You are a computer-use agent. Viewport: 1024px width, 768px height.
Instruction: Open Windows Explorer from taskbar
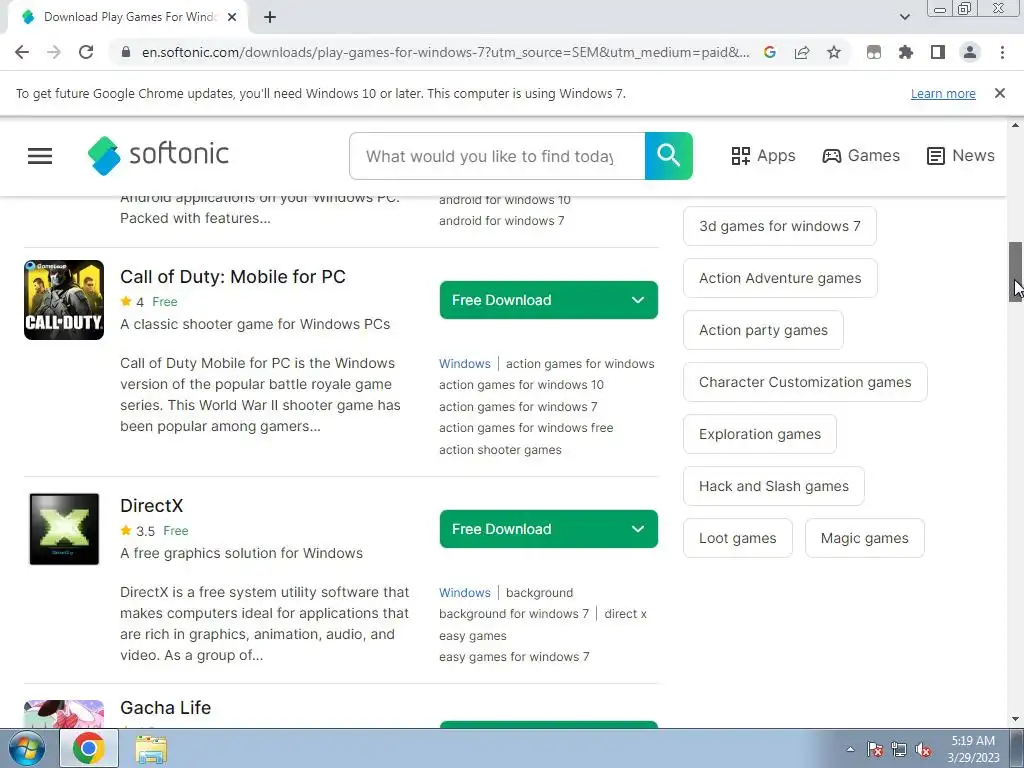pyautogui.click(x=151, y=748)
